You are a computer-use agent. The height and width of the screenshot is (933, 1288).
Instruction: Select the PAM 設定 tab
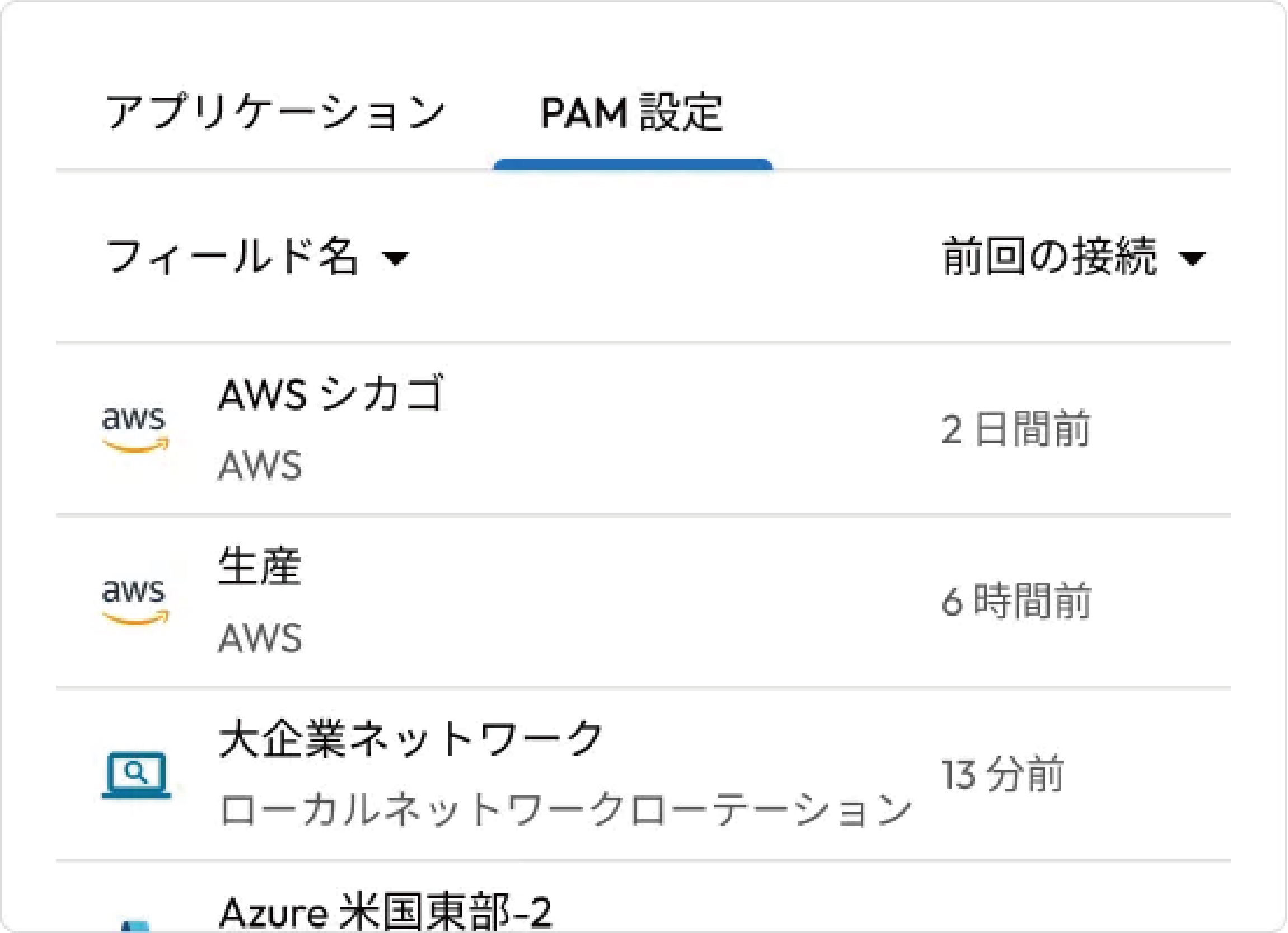pos(631,112)
